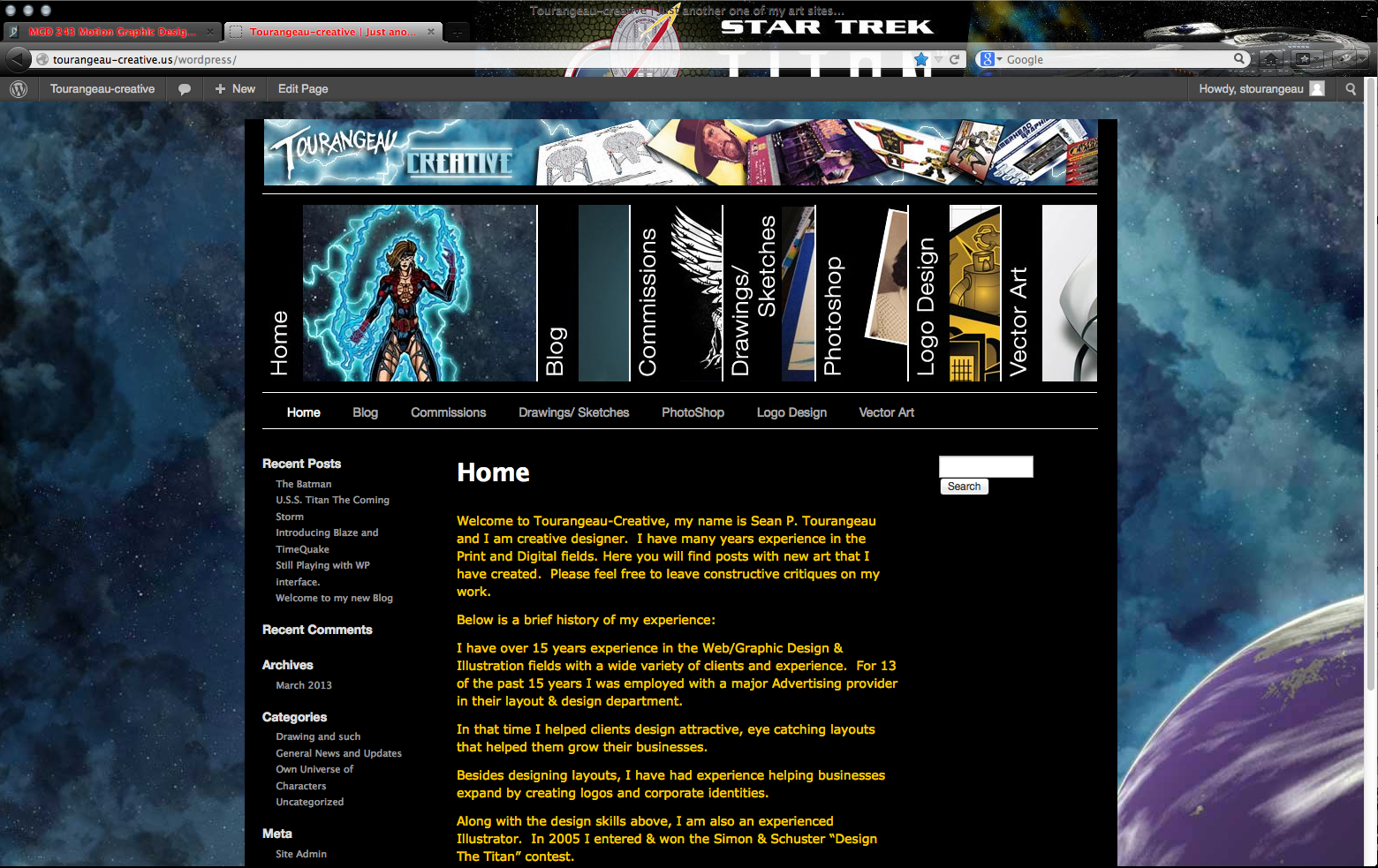The width and height of the screenshot is (1378, 868).
Task: Open the WordPress logo admin menu
Action: [19, 89]
